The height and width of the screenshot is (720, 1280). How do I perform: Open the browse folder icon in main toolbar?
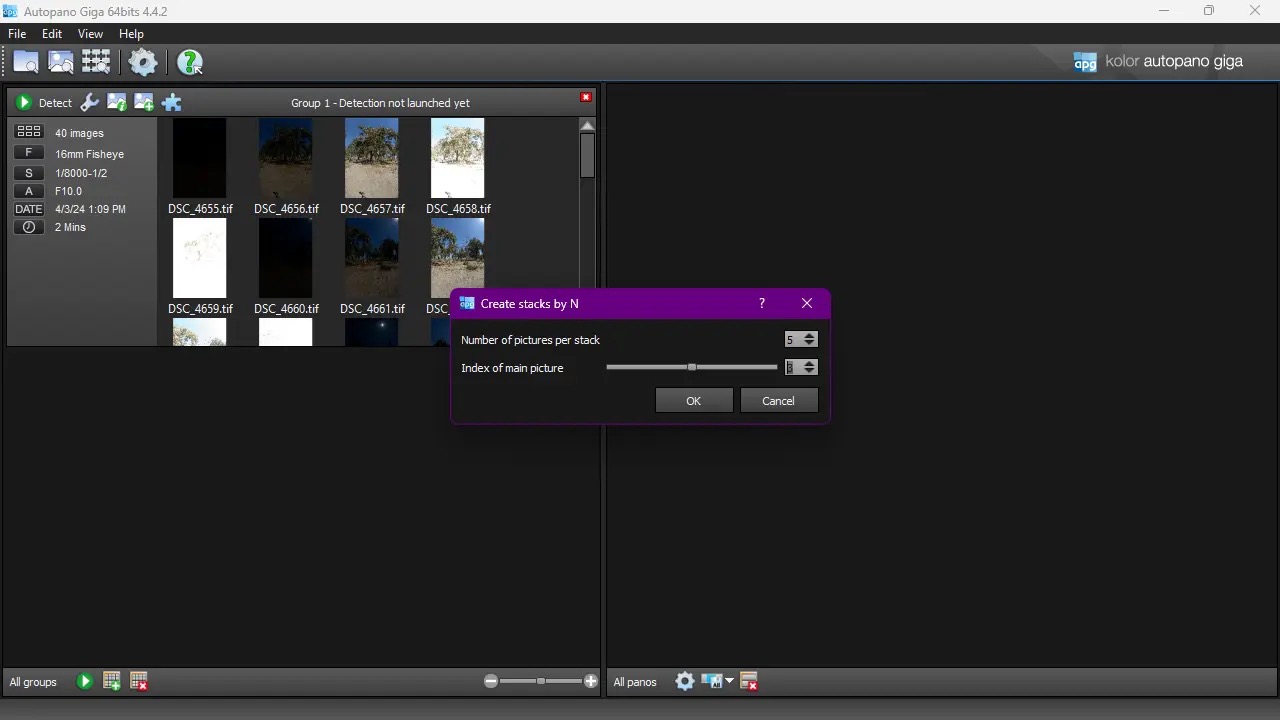click(x=26, y=62)
